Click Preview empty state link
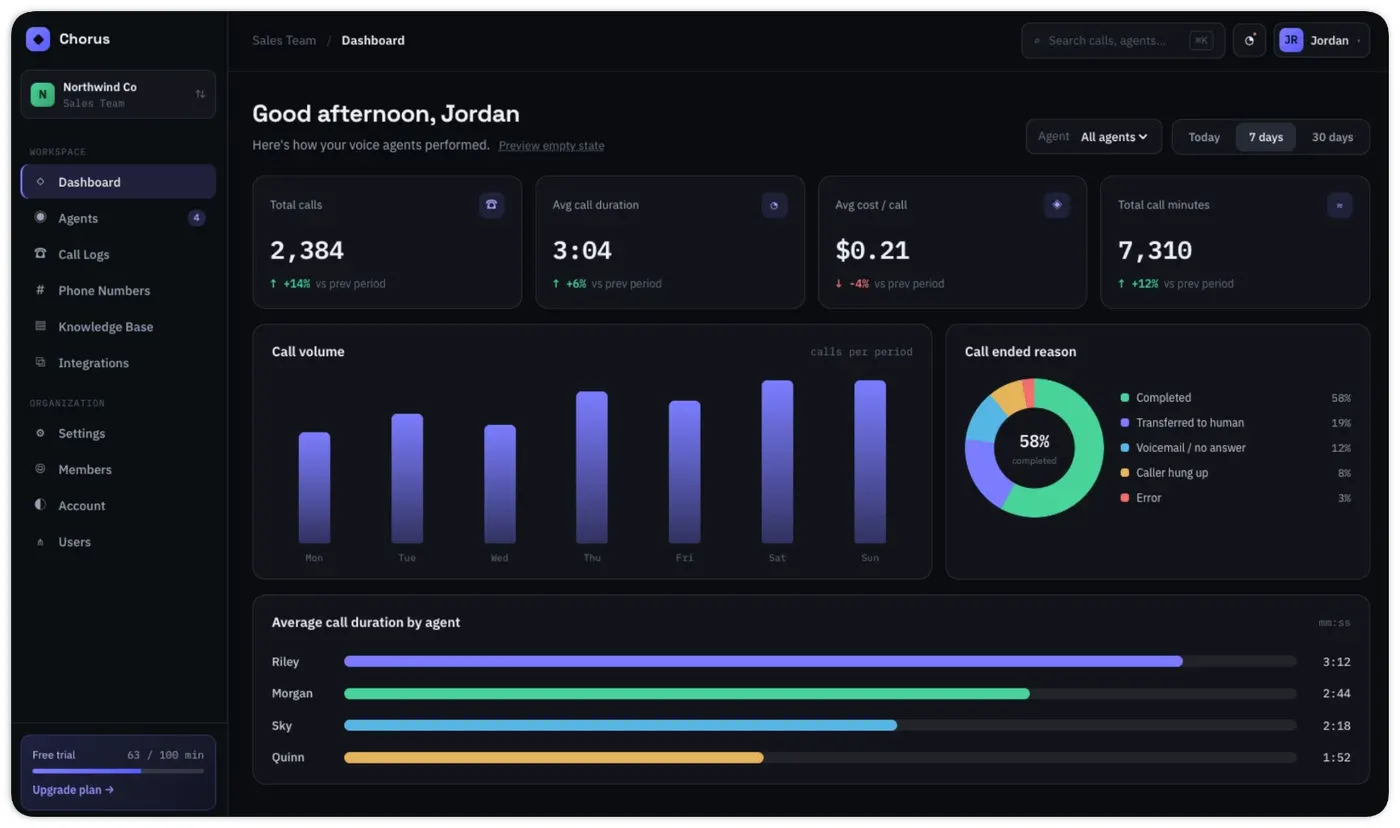This screenshot has width=1400, height=828. (x=551, y=146)
